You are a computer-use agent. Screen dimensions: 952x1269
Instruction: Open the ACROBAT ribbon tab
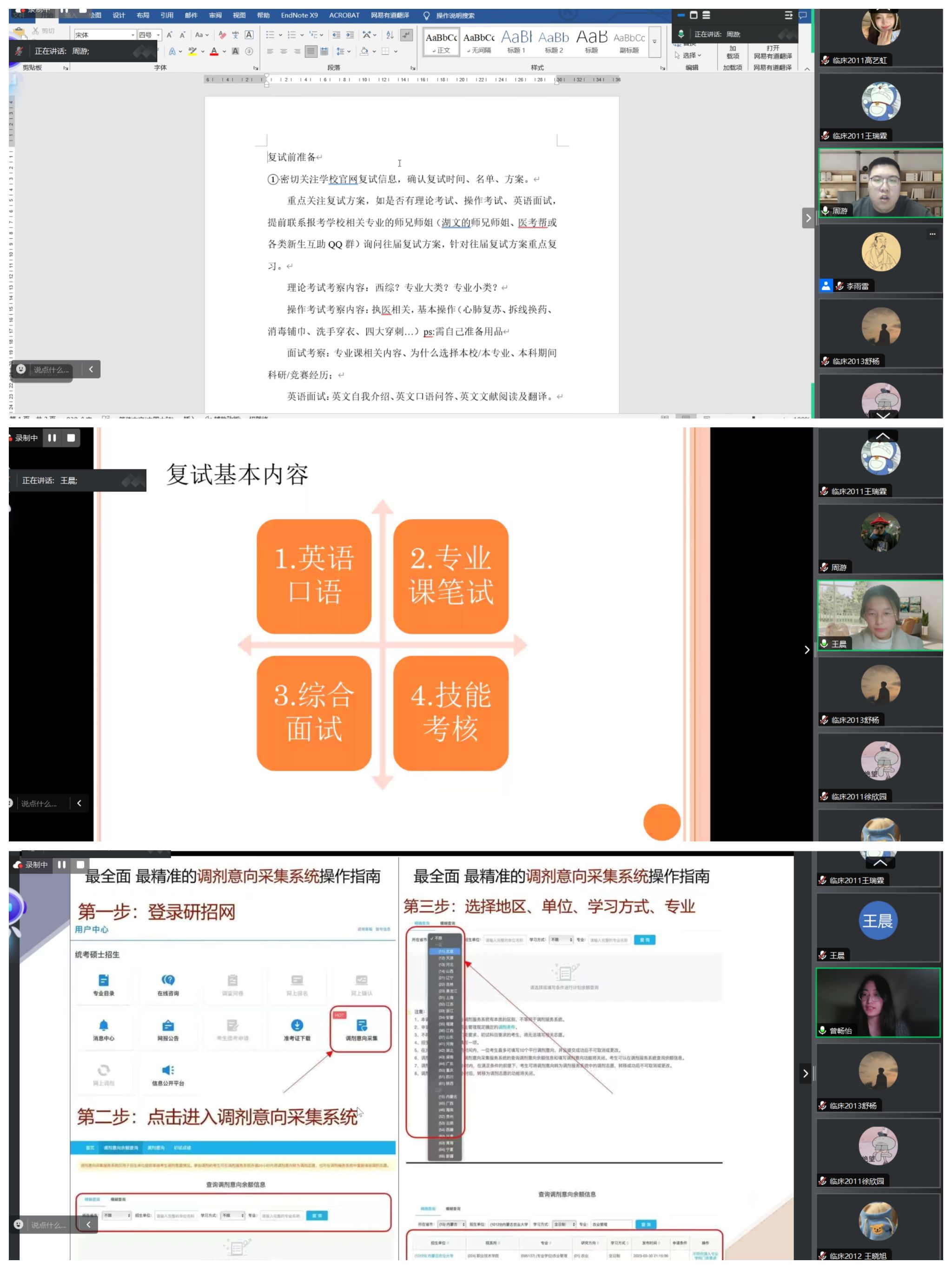click(x=344, y=15)
